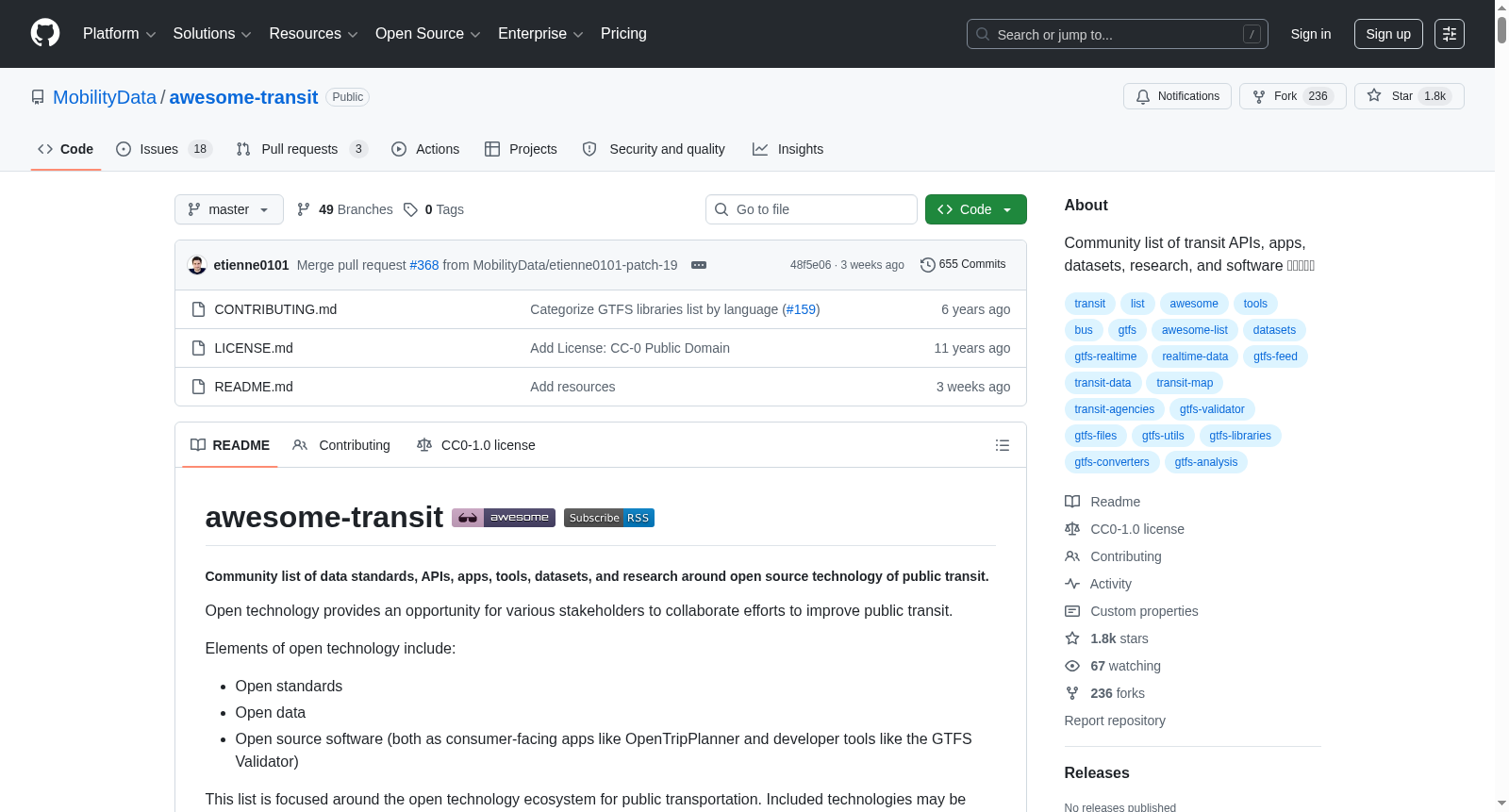The image size is (1509, 812).
Task: Click the Custom properties icon
Action: [1072, 611]
